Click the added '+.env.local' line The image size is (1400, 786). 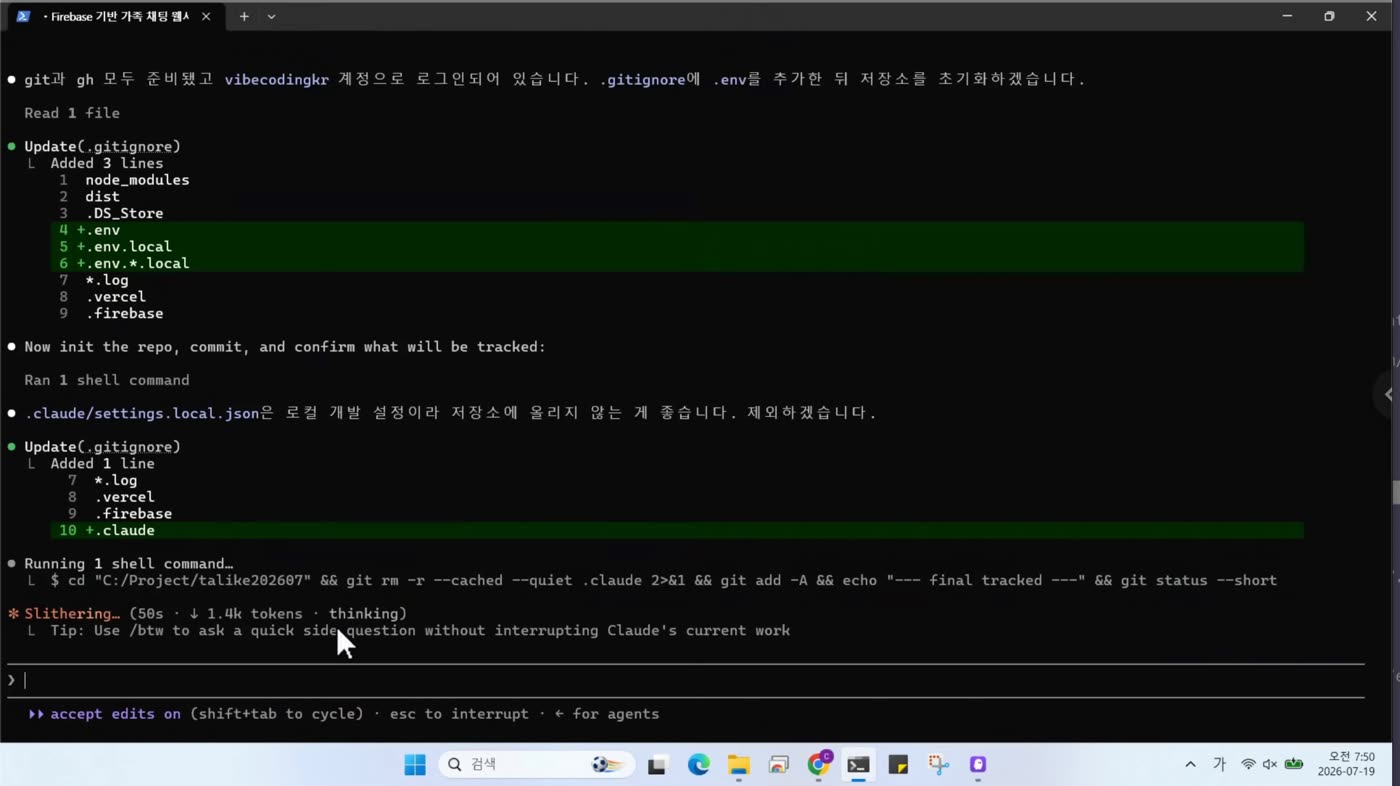tap(678, 246)
